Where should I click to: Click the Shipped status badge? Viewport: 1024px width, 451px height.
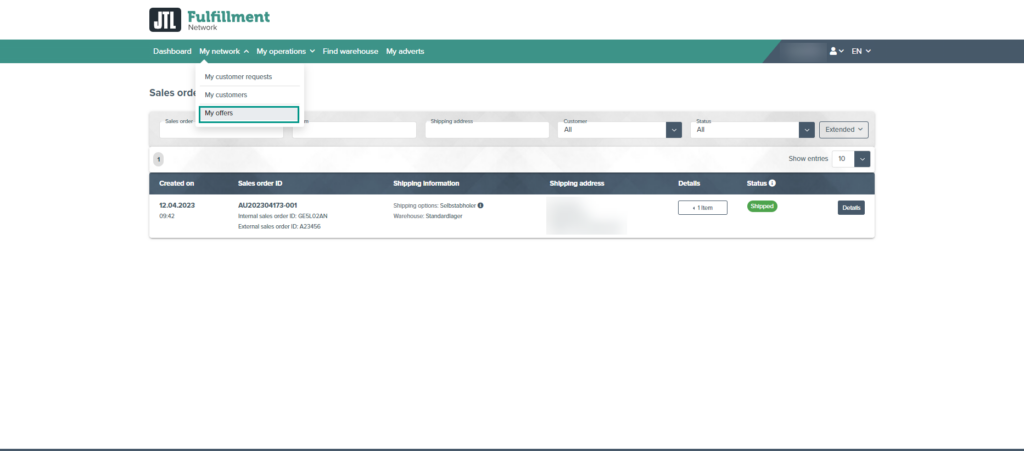[762, 206]
